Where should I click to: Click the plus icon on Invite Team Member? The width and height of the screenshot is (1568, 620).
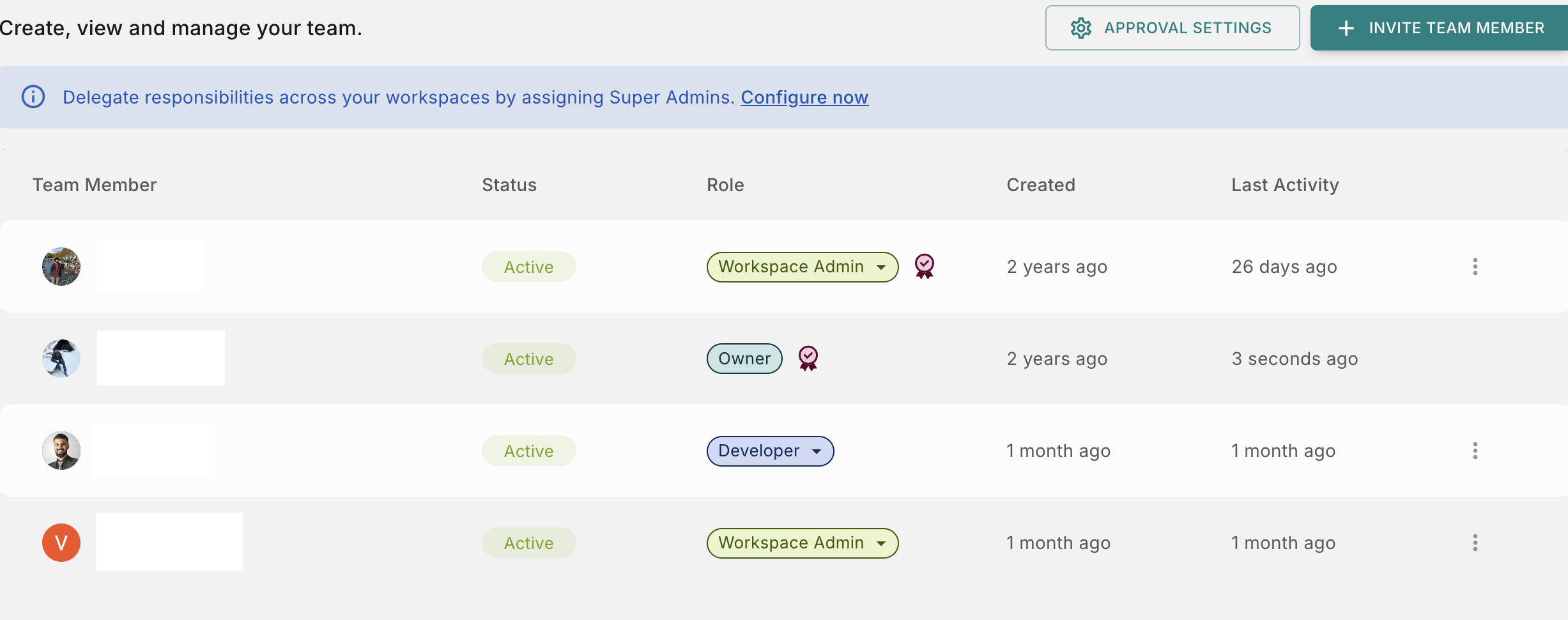coord(1346,28)
